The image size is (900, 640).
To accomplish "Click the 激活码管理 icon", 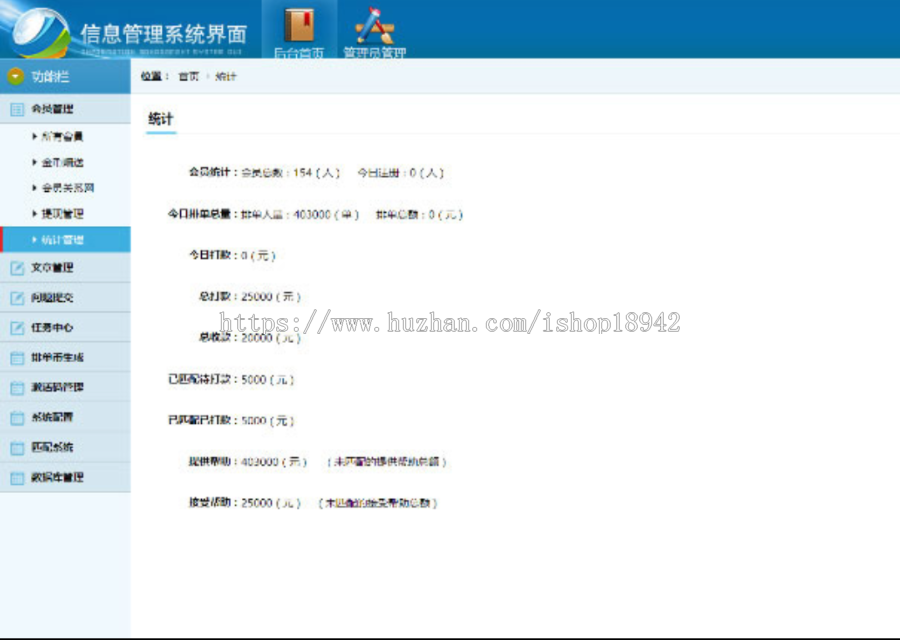I will 18,387.
